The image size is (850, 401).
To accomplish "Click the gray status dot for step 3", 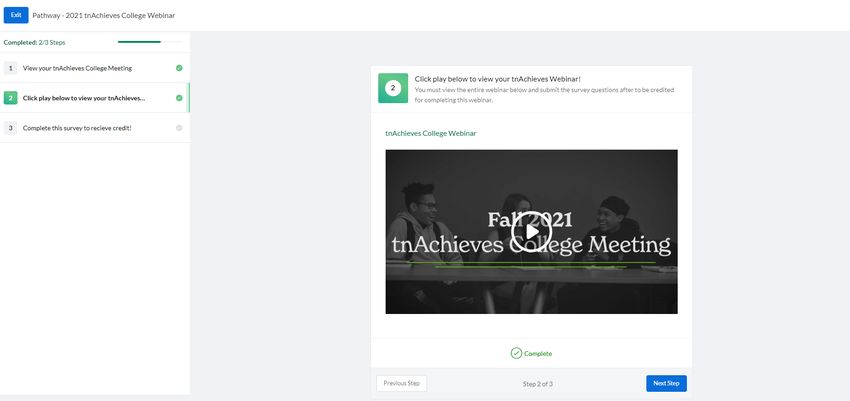I will pos(179,128).
